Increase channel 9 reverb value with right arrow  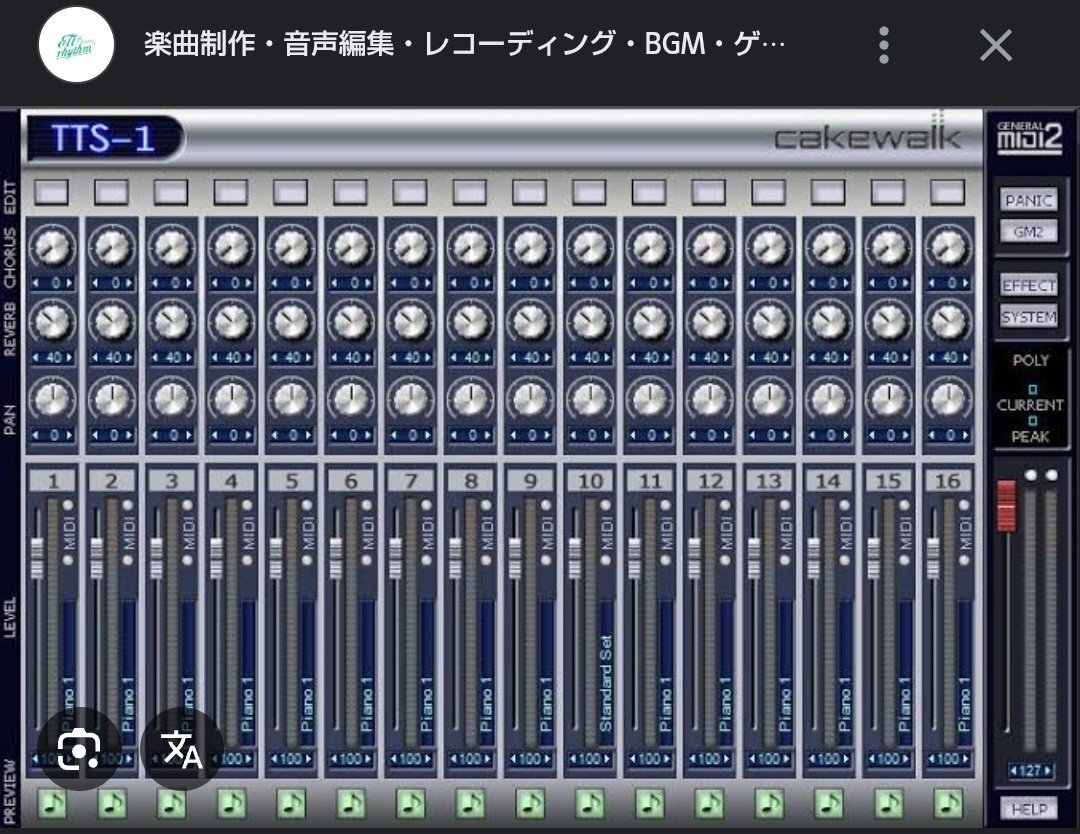pyautogui.click(x=548, y=357)
